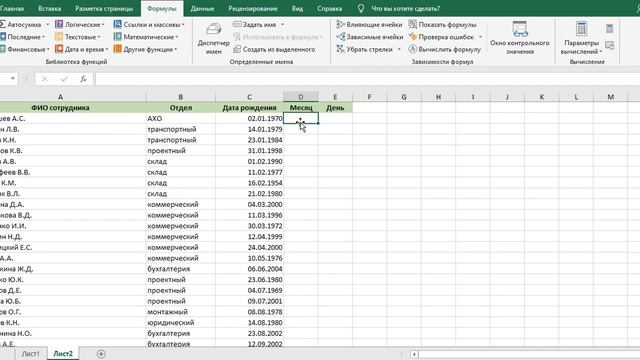Click the horizontal scrollbar left arrow
The height and width of the screenshot is (360, 640).
414,354
